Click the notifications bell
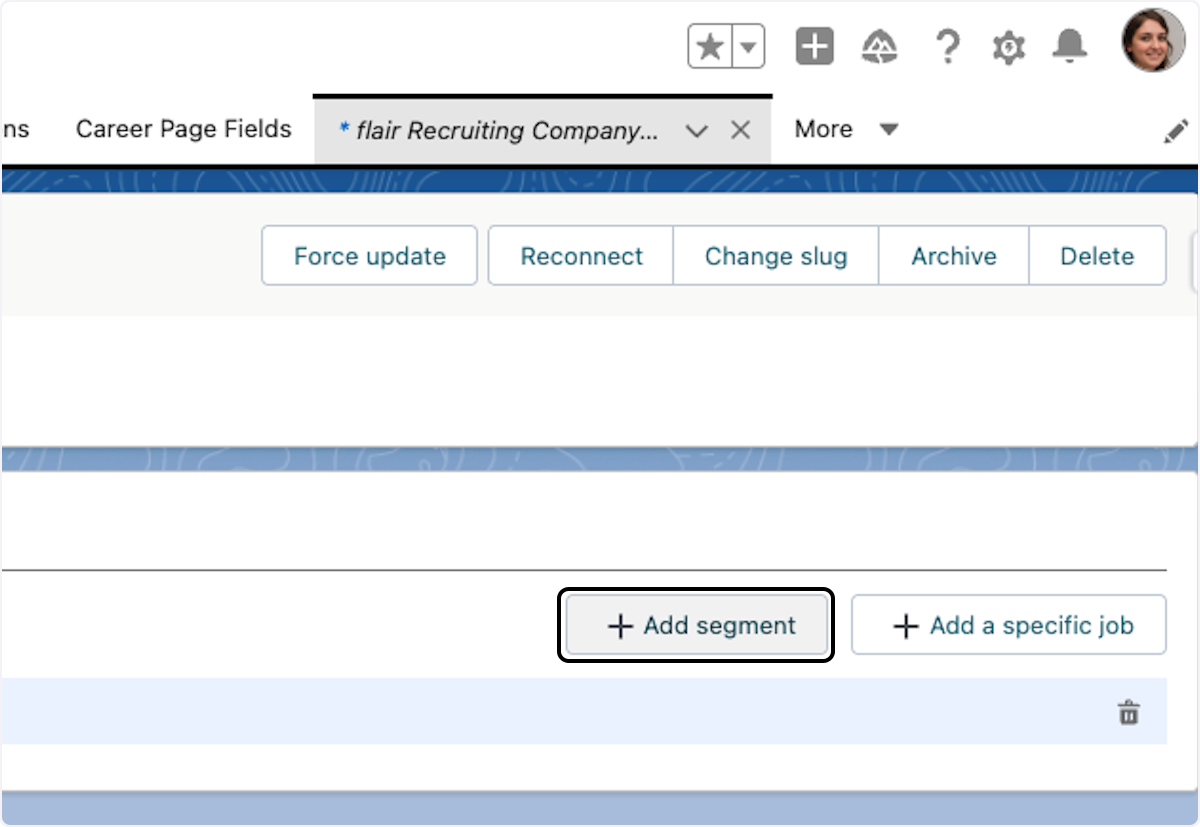1200x827 pixels. point(1070,45)
